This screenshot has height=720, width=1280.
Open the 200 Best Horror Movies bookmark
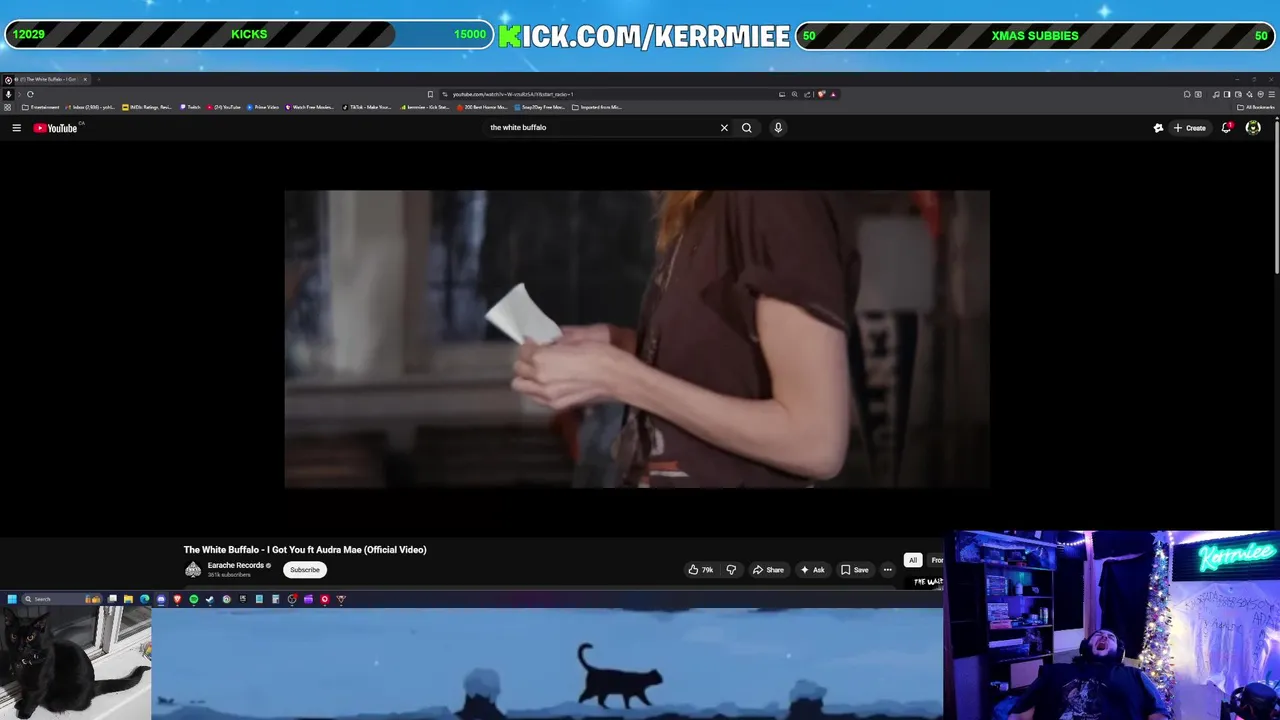pyautogui.click(x=482, y=107)
